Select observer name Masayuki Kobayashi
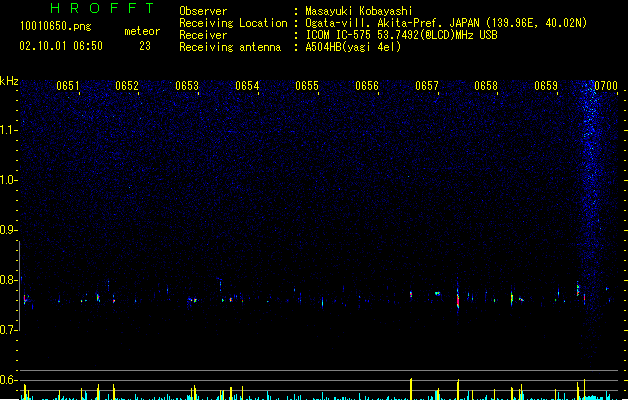Screen dimensions: 629x400 [x=359, y=11]
